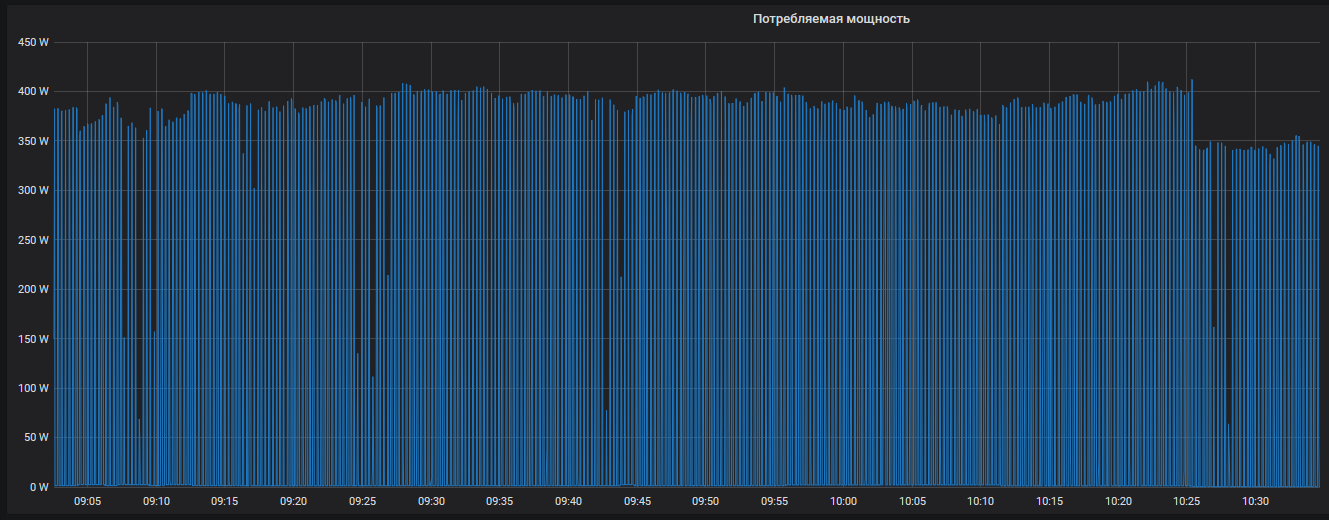Screen dimensions: 1329x520
Task: Click the 09:30 time axis label
Action: 431,501
